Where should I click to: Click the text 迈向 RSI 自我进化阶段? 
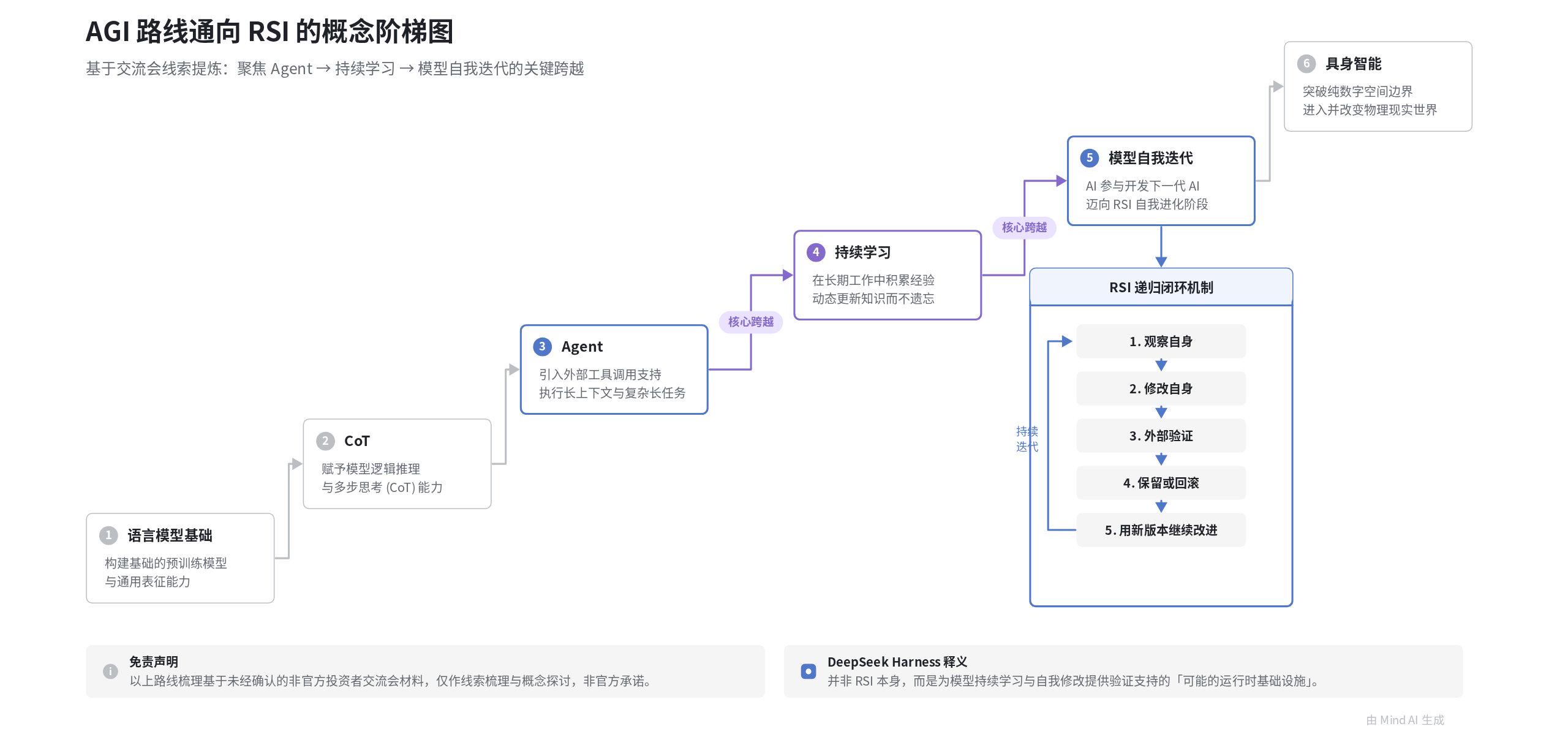point(1147,204)
